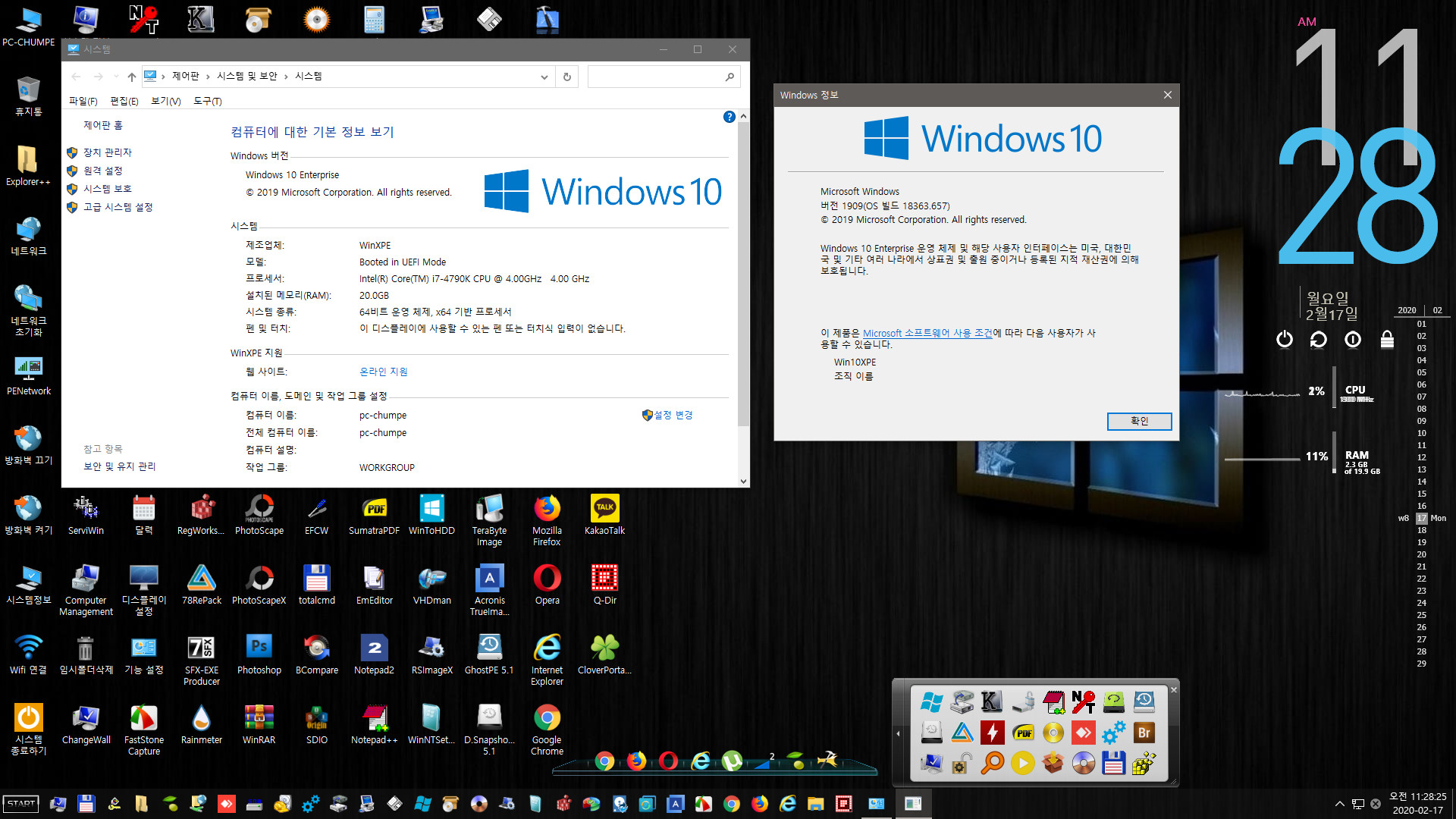The width and height of the screenshot is (1456, 819).
Task: Open Google Chrome desktop icon
Action: coord(547,730)
